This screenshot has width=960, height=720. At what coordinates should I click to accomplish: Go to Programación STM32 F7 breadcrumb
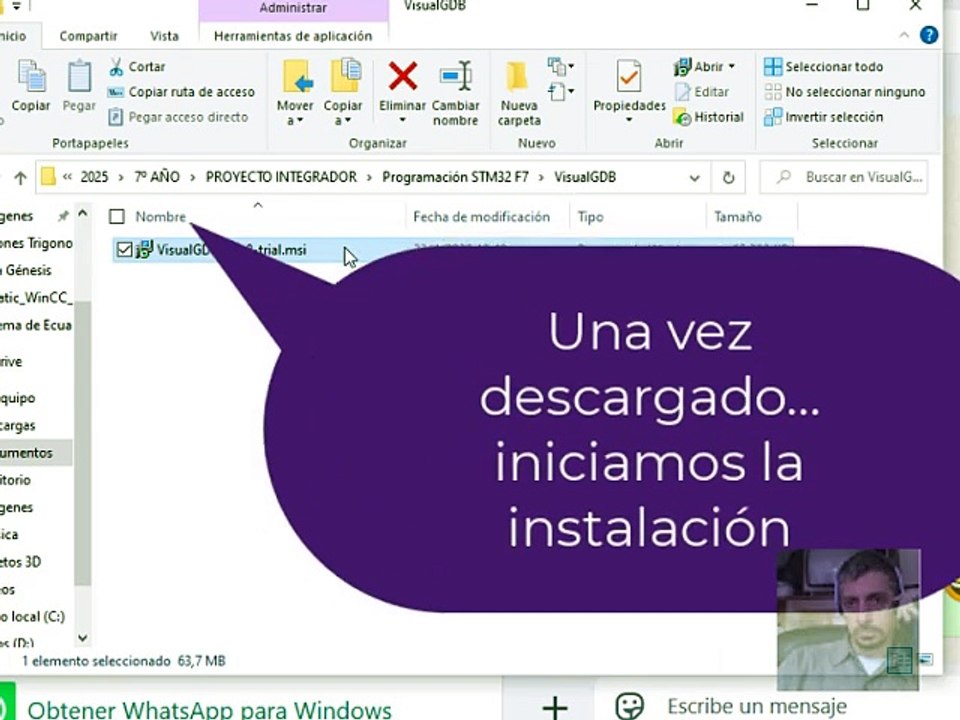pos(455,177)
